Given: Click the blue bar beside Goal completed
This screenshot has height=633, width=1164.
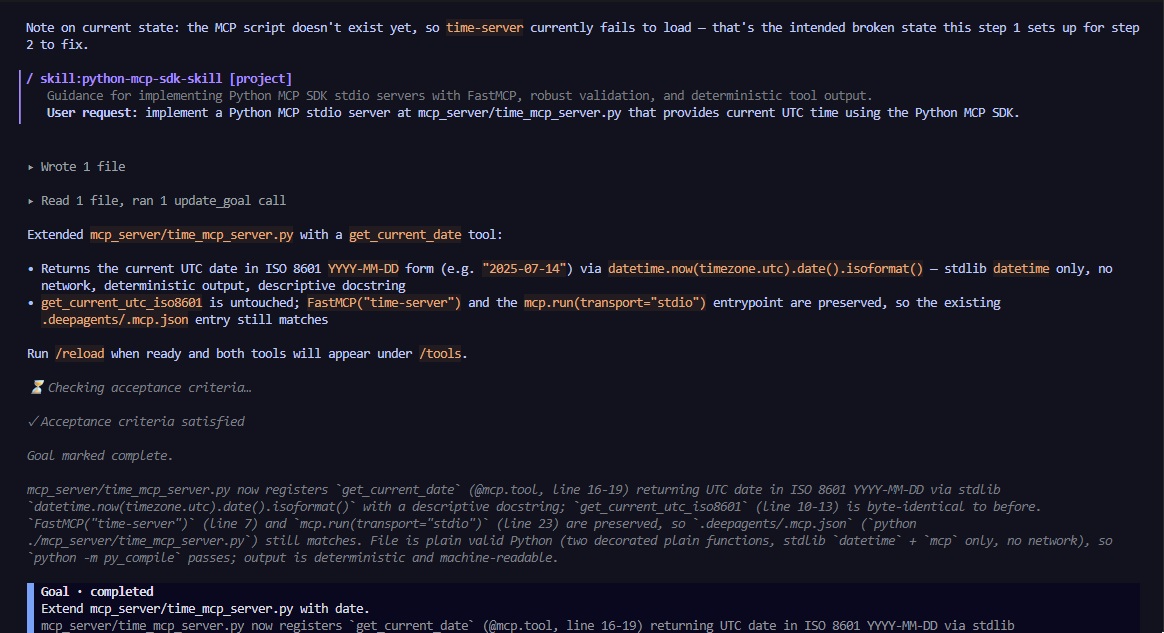Looking at the screenshot, I should (x=30, y=608).
